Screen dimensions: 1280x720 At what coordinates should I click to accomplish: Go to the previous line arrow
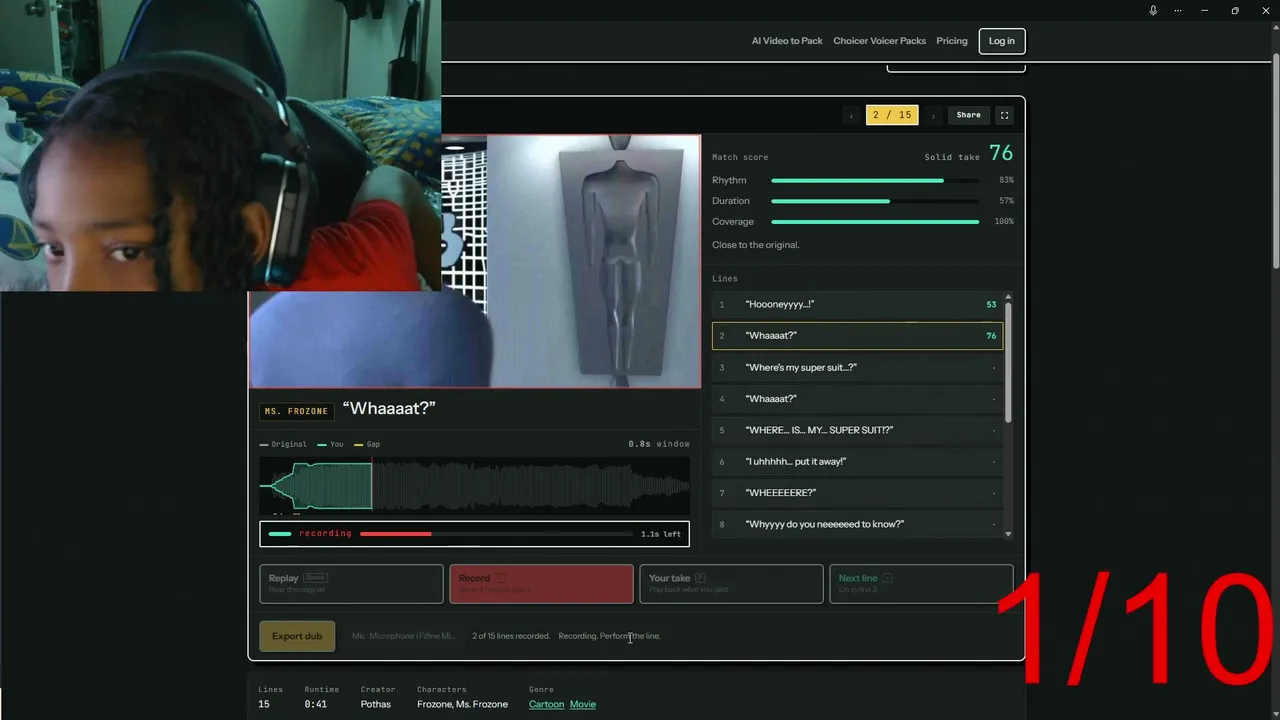851,115
